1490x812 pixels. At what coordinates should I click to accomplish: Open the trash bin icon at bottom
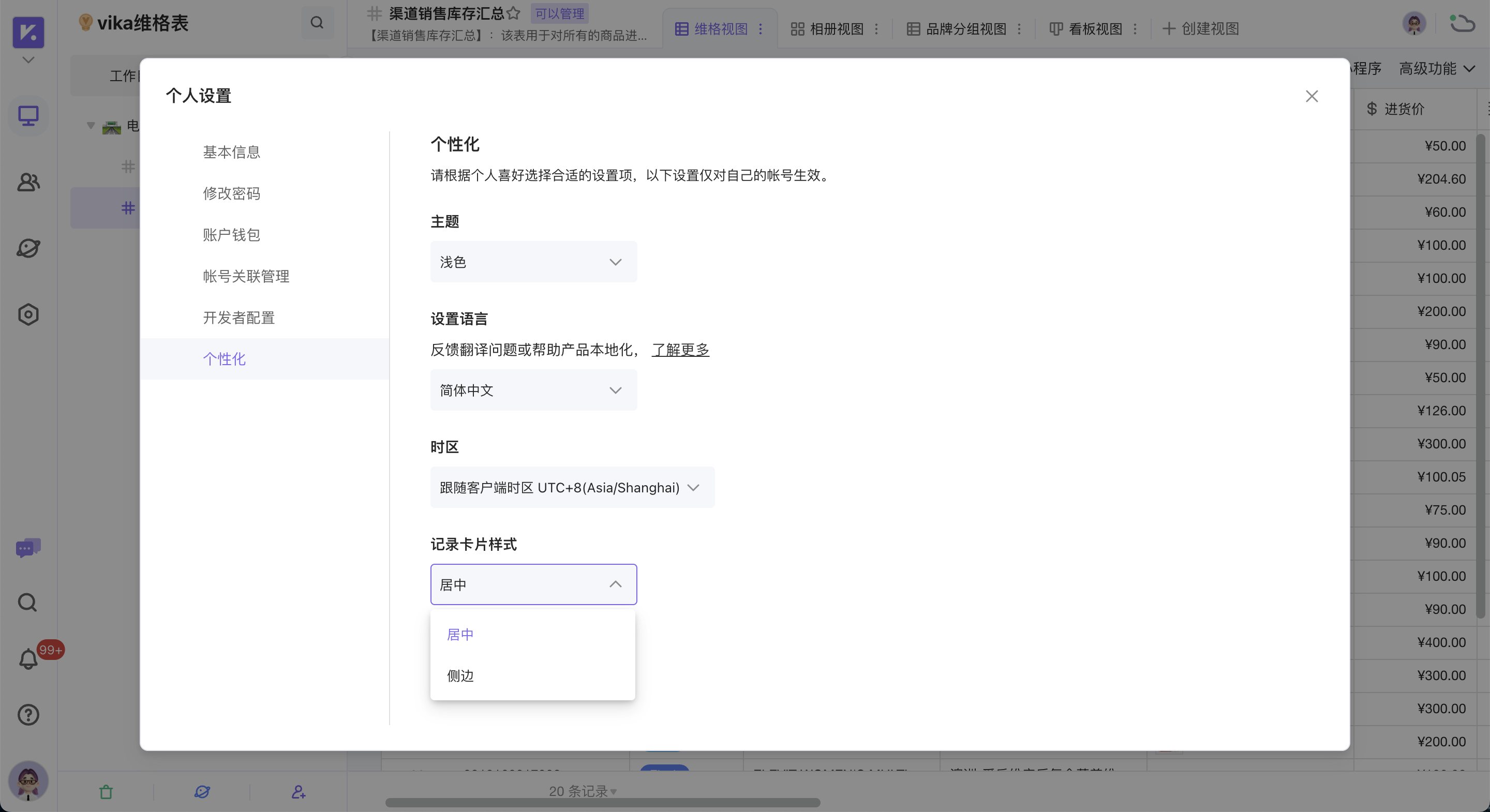pyautogui.click(x=106, y=792)
